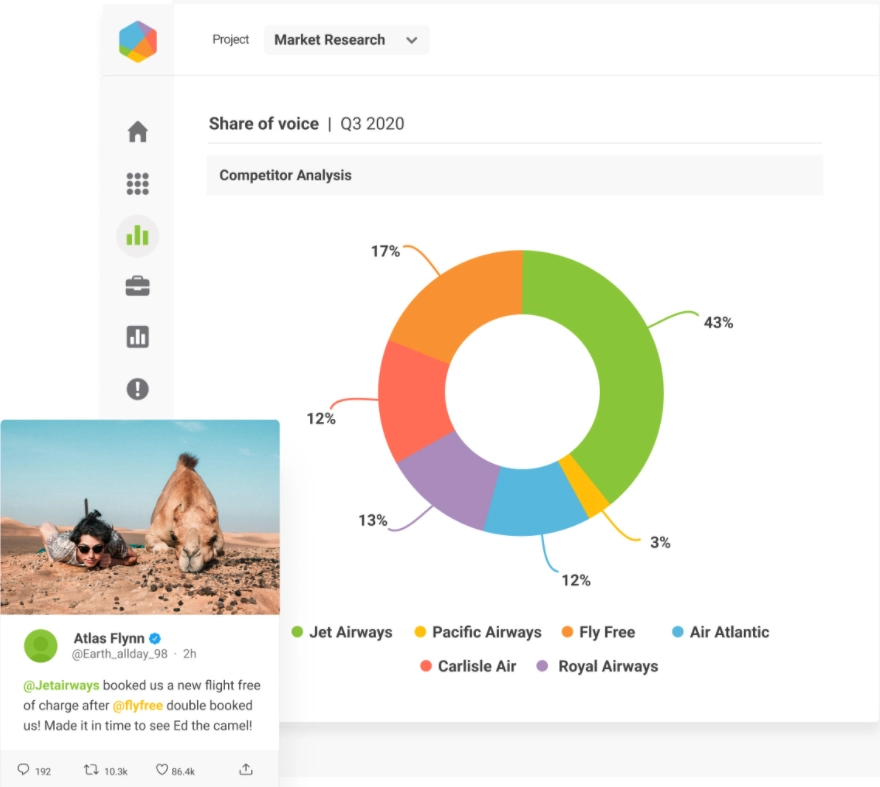Viewport: 880px width, 787px height.
Task: Click the colorful hexagon app logo
Action: (x=137, y=43)
